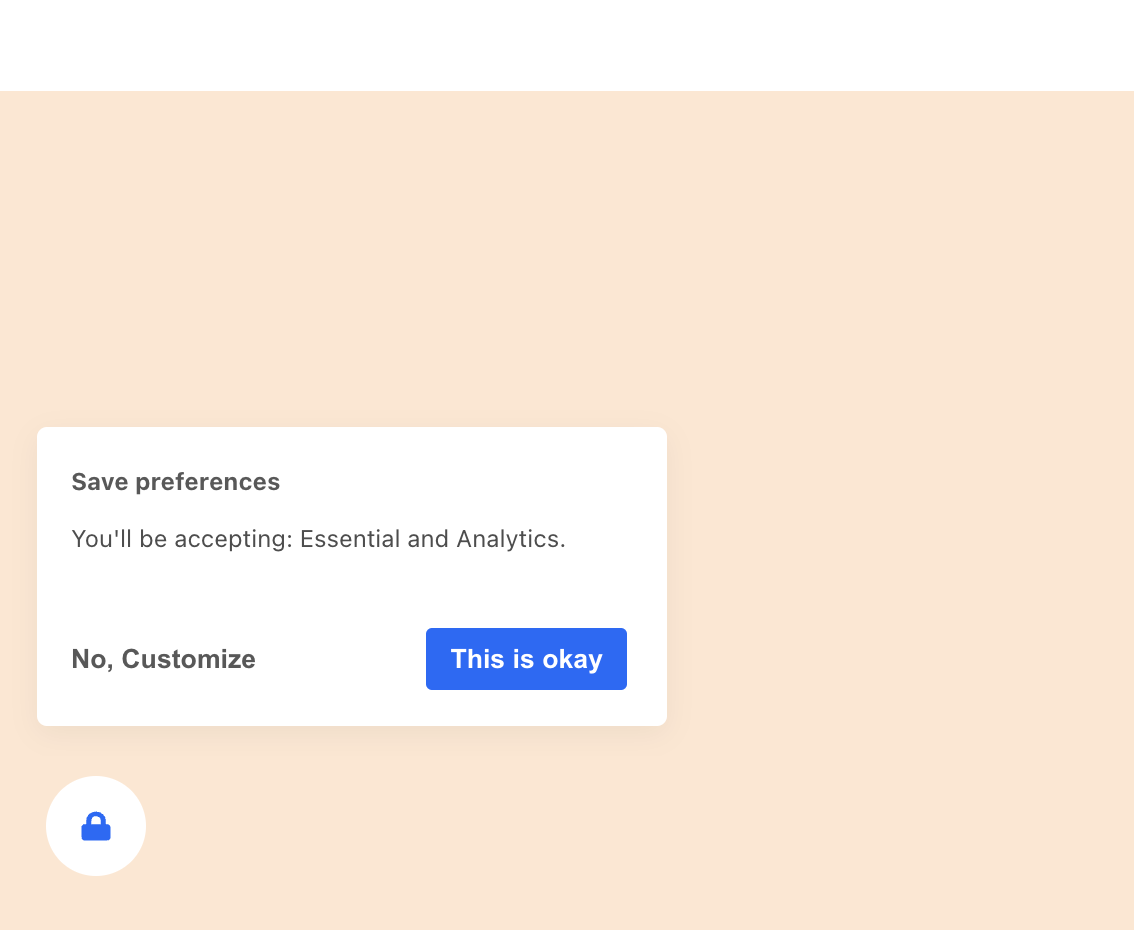
Task: Click the 'You'll be accepting' description text
Action: 318,539
